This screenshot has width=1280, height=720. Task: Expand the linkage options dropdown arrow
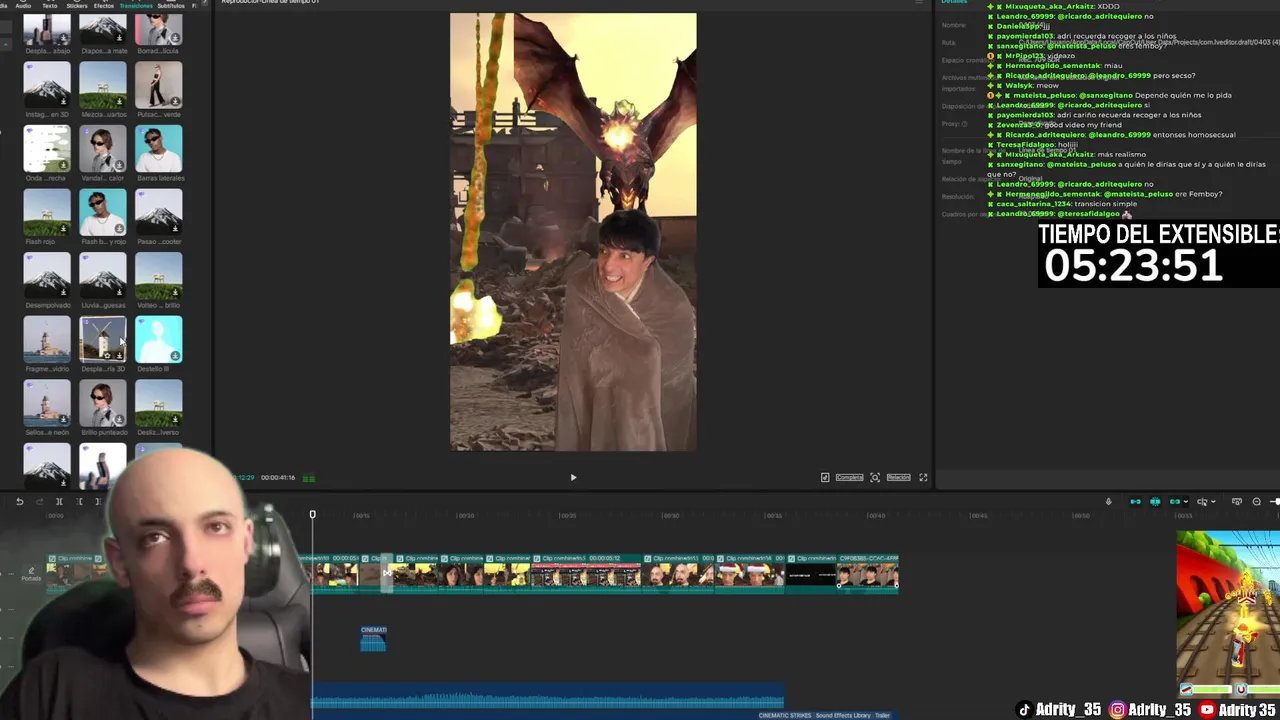(x=1186, y=502)
